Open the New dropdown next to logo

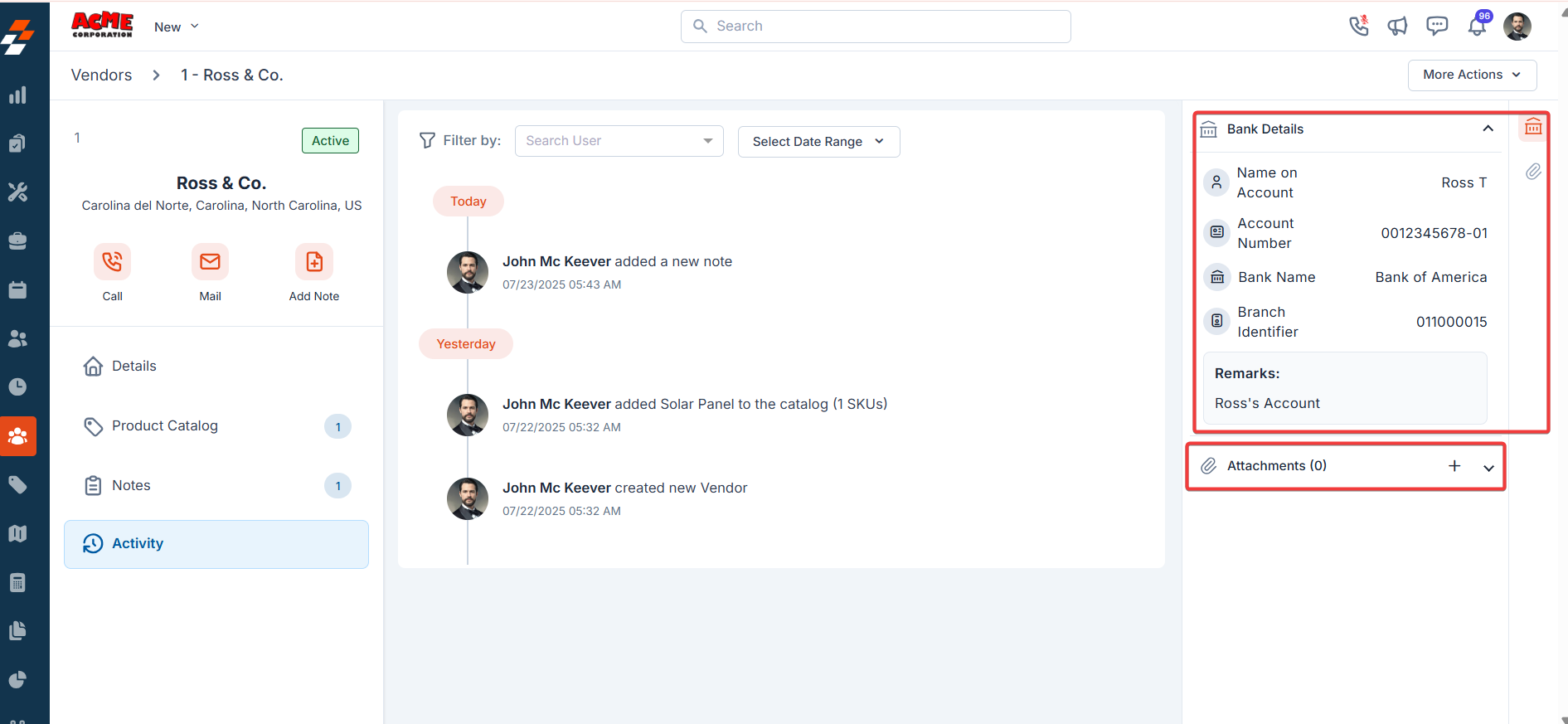(177, 27)
